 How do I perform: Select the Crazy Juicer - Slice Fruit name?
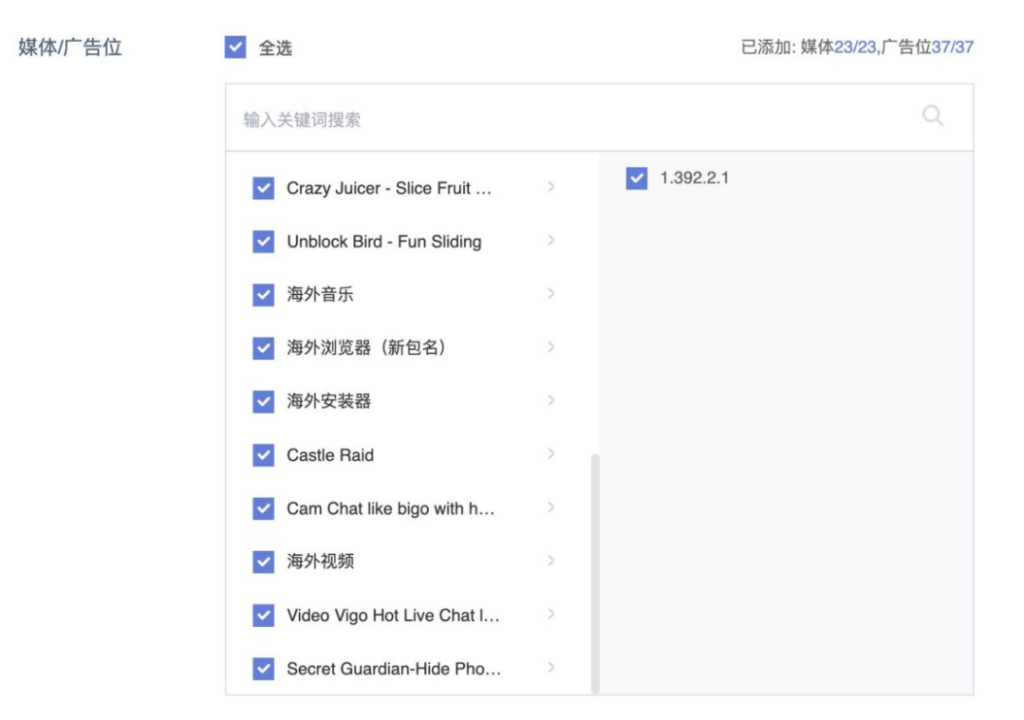(x=389, y=188)
